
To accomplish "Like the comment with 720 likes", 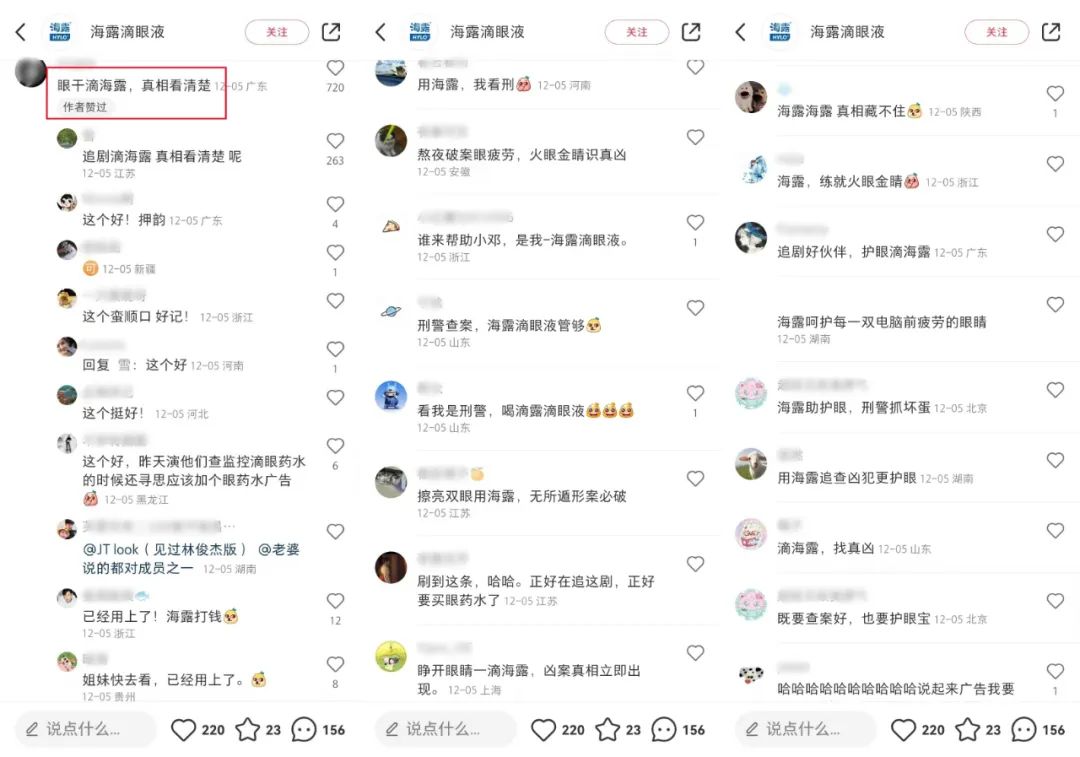I will [x=335, y=68].
